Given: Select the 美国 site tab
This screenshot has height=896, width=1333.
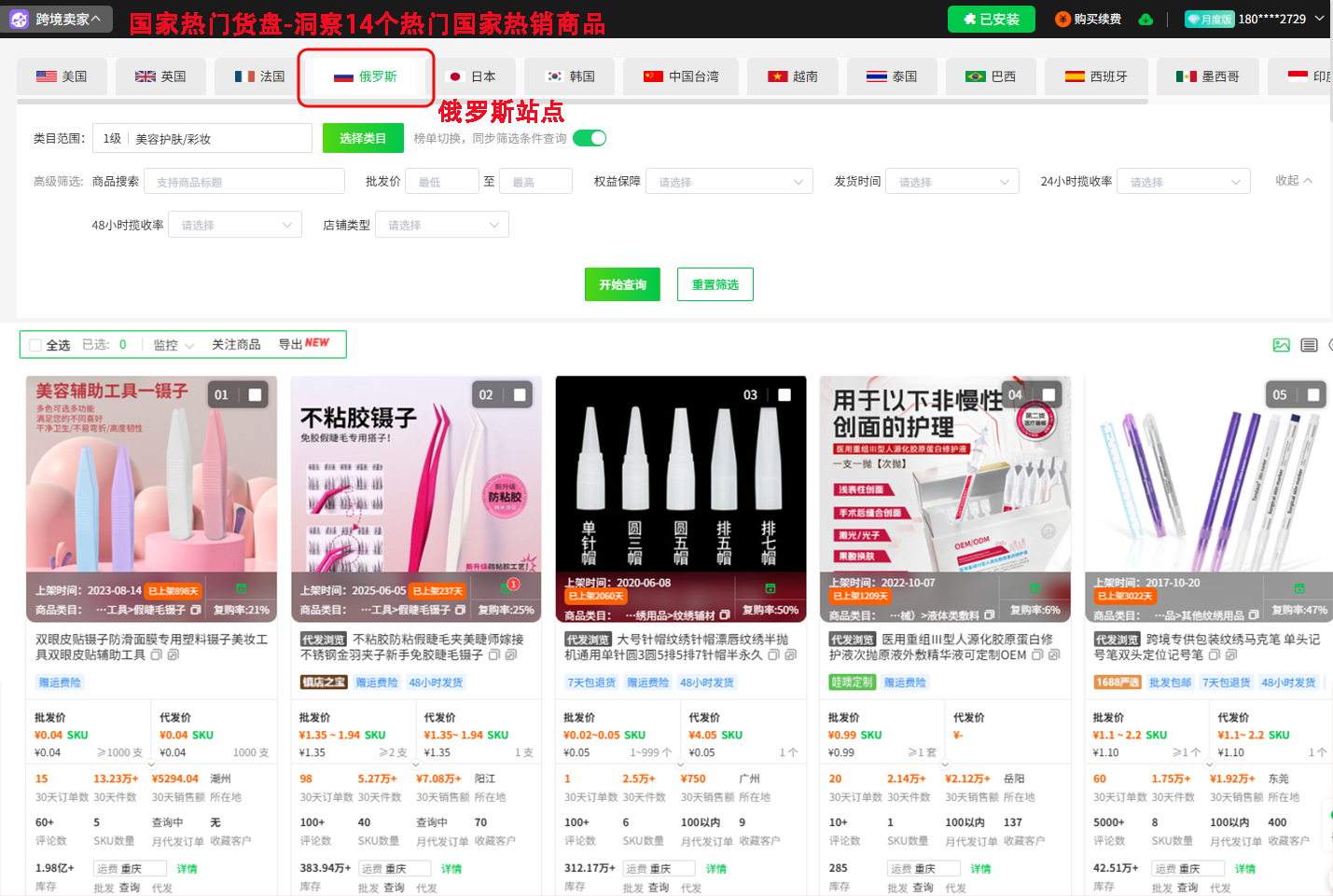Looking at the screenshot, I should coord(62,76).
